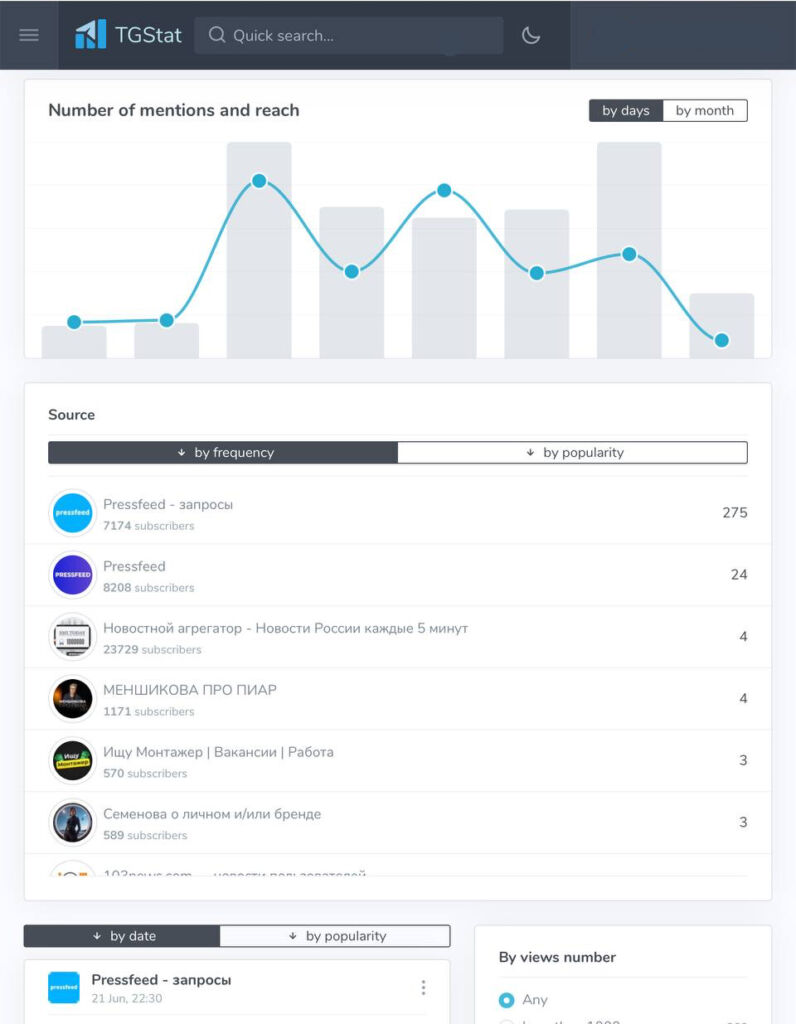Screen dimensions: 796x1024
Task: Sort posts by date
Action: tap(121, 936)
